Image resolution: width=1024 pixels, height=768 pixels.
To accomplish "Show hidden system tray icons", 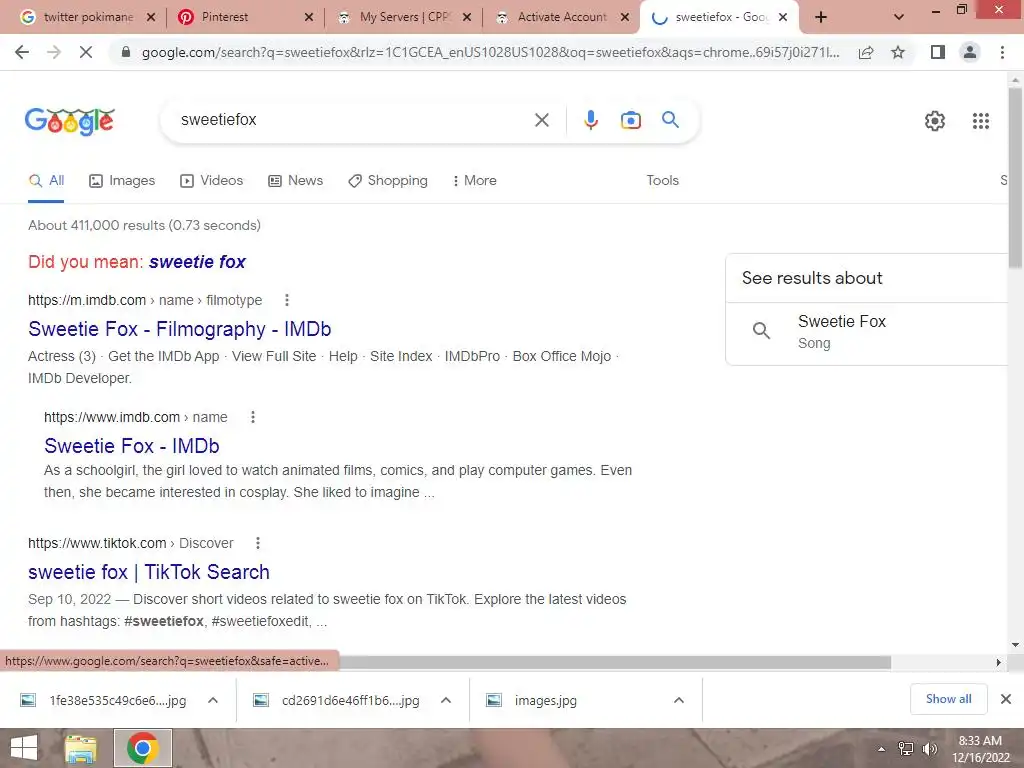I will 882,749.
